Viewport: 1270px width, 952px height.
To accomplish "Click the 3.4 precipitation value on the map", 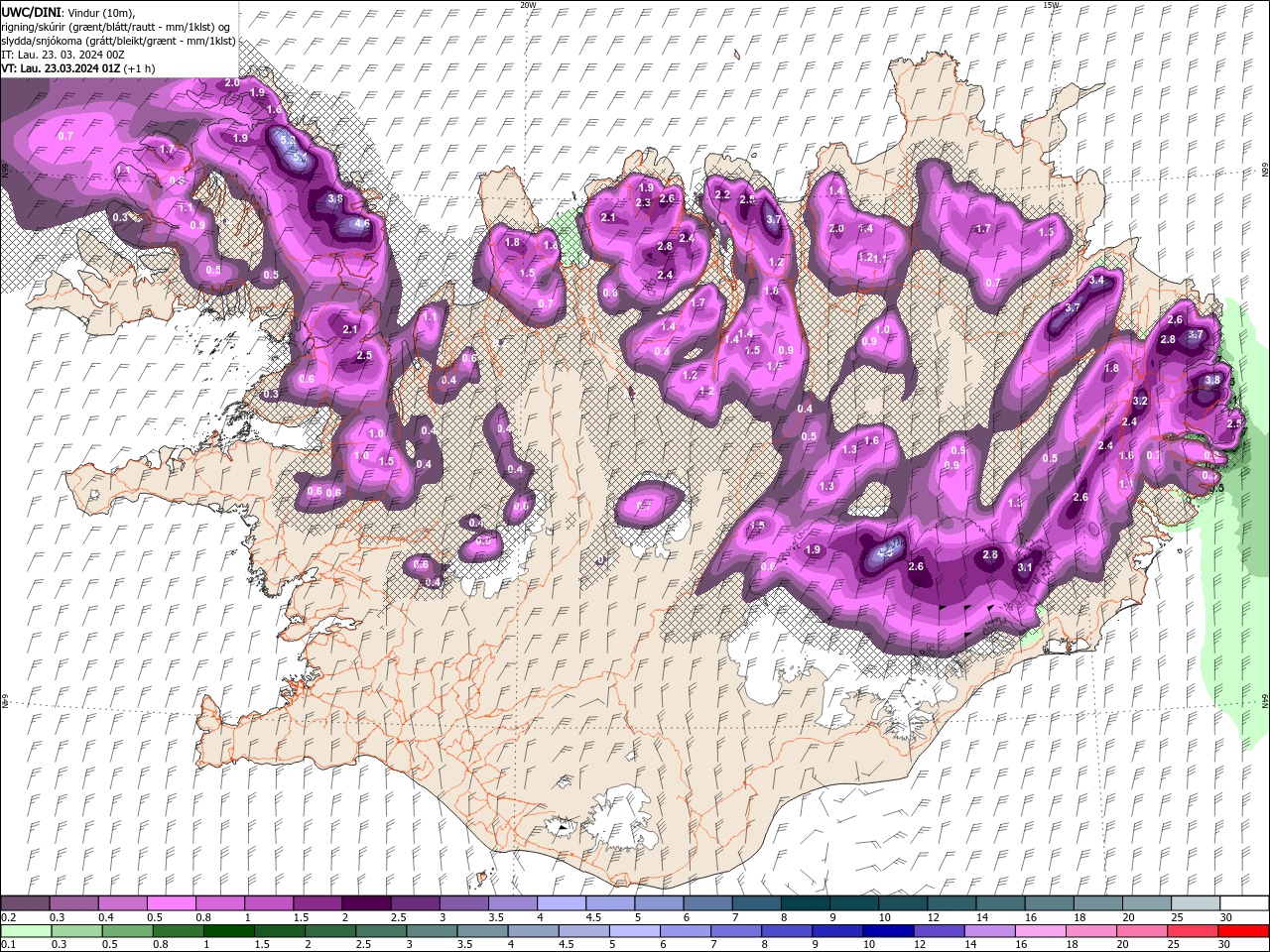I will tap(1096, 281).
